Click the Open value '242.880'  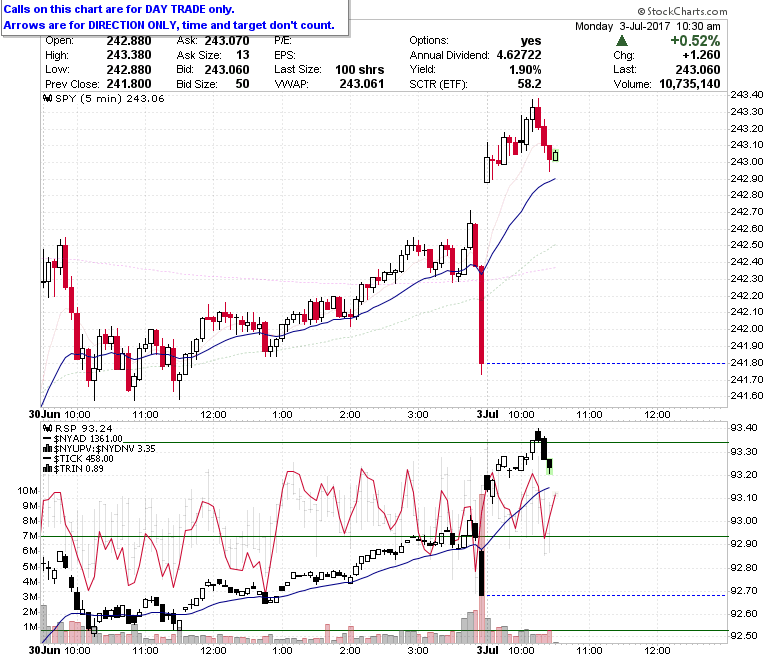pyautogui.click(x=129, y=41)
